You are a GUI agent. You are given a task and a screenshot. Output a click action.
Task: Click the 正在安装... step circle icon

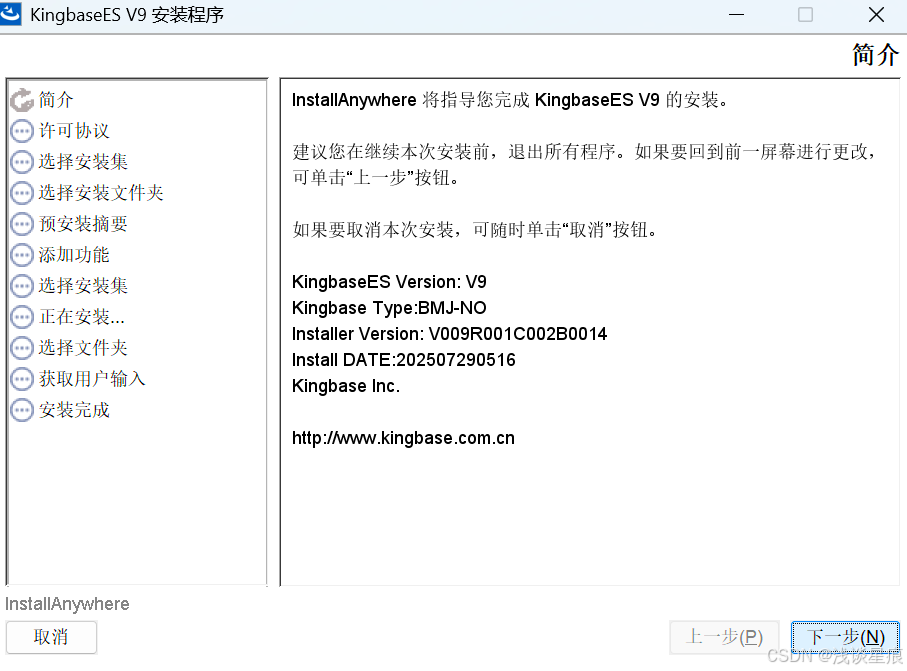pyautogui.click(x=22, y=317)
